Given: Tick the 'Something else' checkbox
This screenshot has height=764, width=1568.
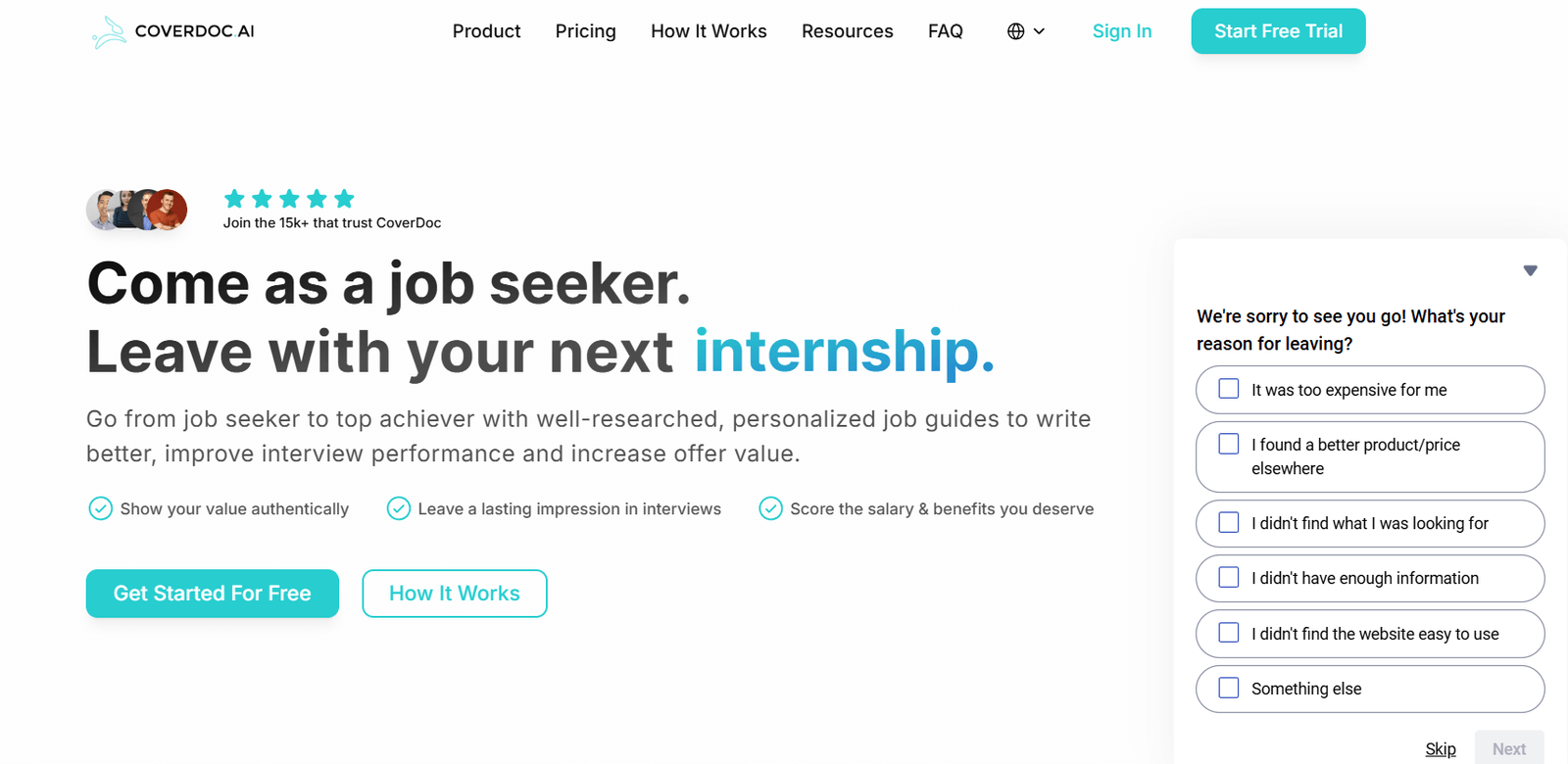Looking at the screenshot, I should 1229,689.
